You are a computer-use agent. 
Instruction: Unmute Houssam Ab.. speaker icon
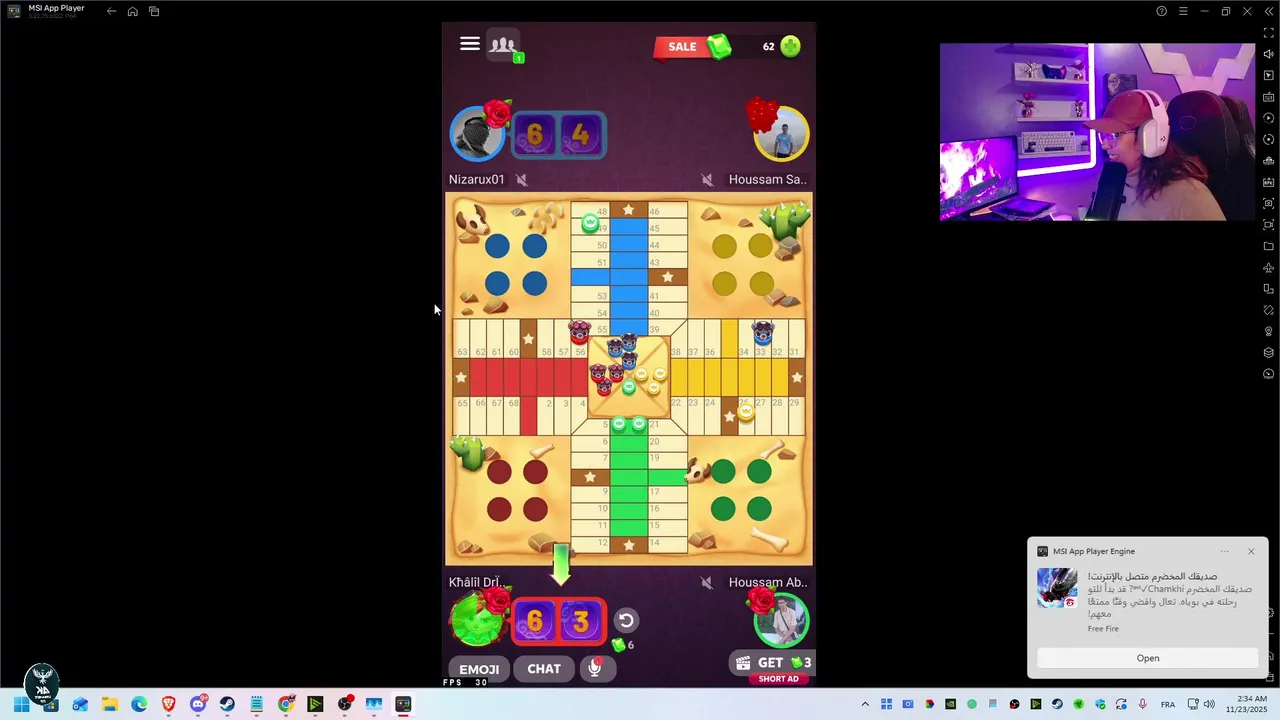707,583
